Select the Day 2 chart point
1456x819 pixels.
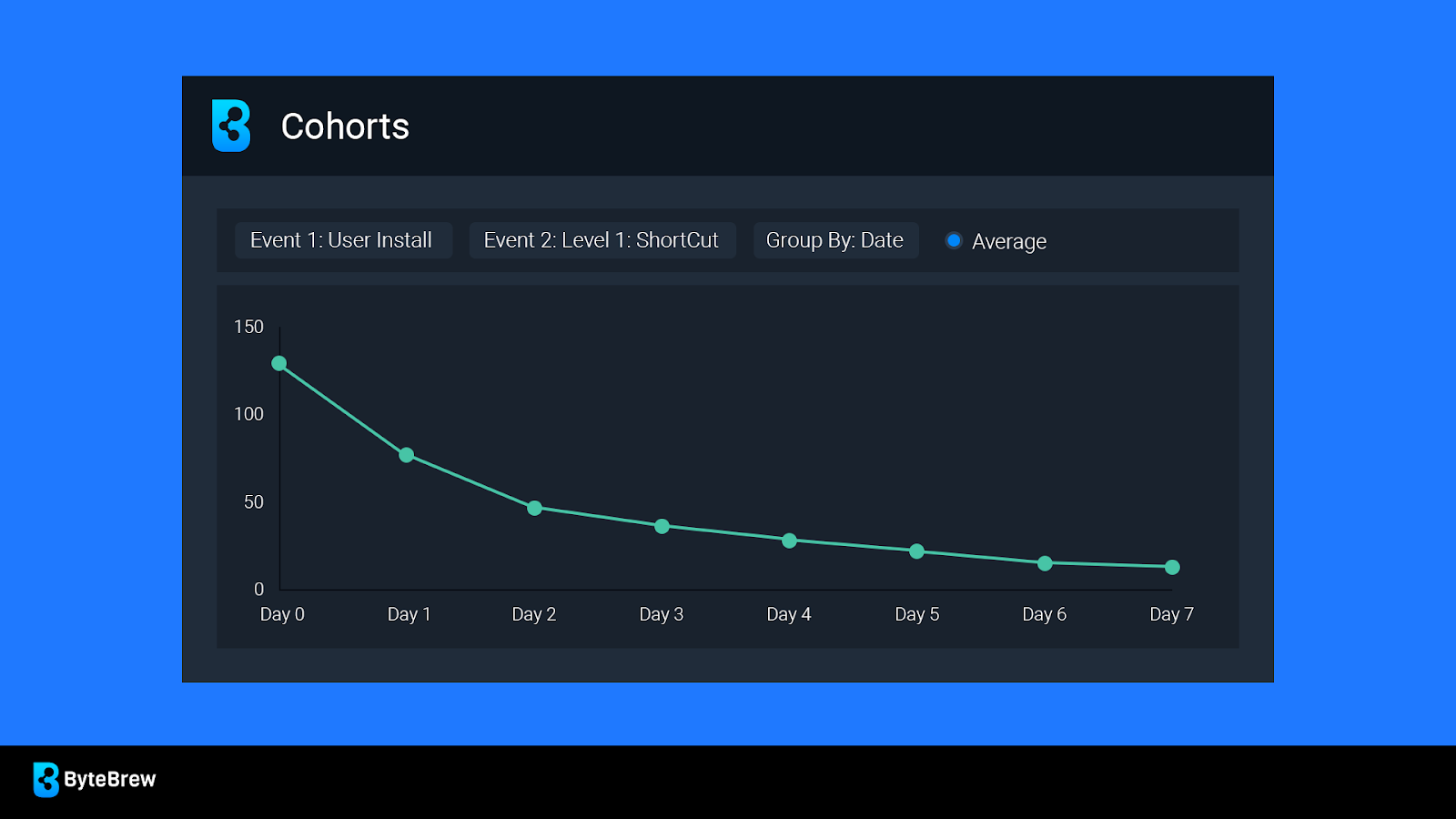(535, 508)
